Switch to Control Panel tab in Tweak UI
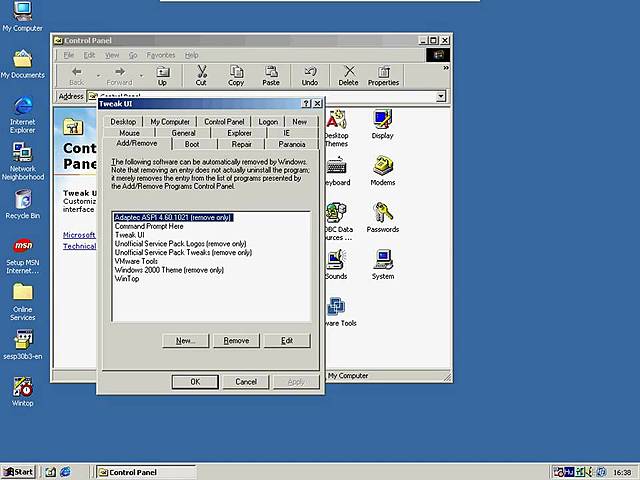Screen dimensions: 640x480 tap(224, 122)
